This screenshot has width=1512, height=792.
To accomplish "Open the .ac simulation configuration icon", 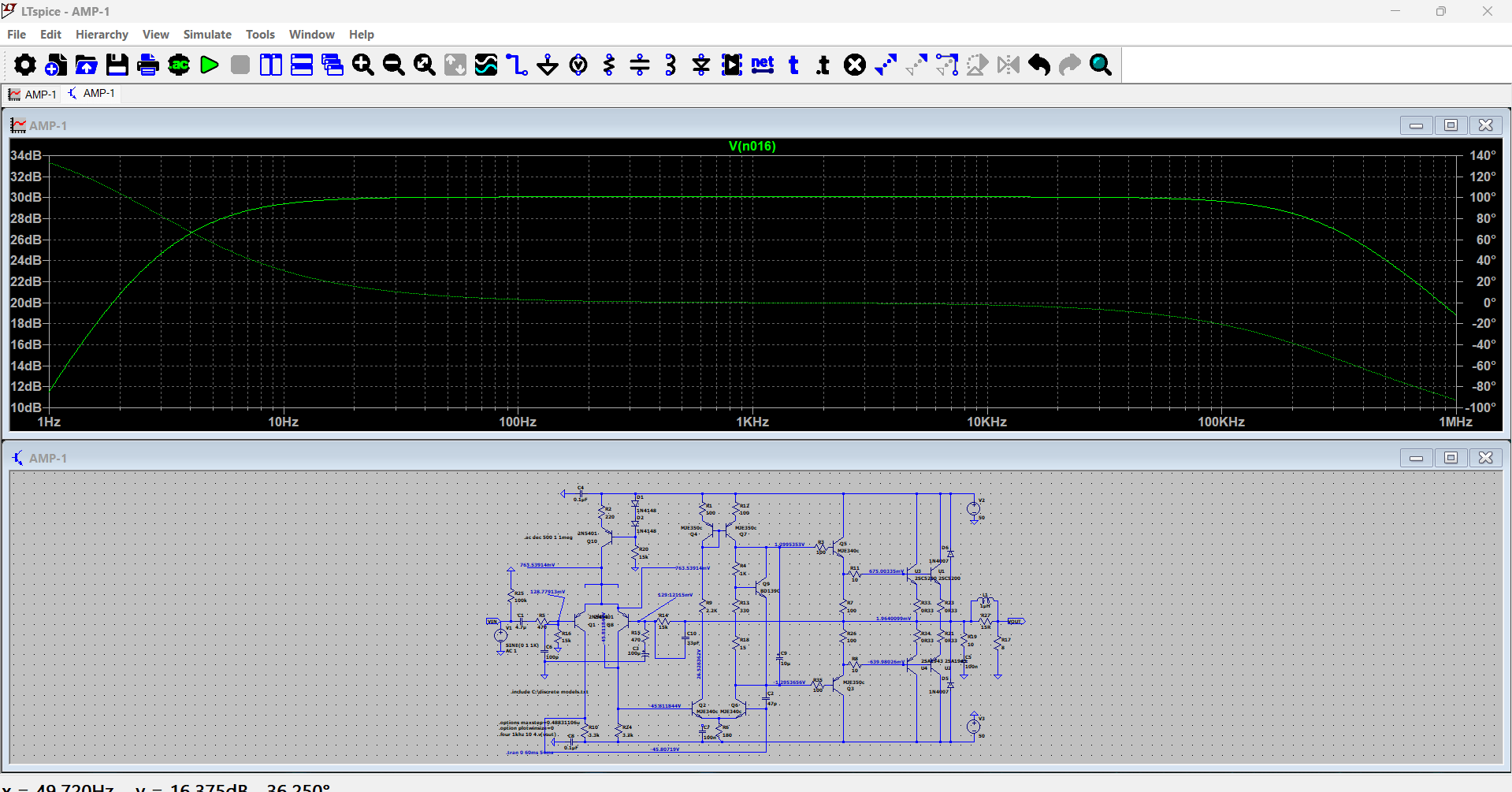I will point(179,65).
